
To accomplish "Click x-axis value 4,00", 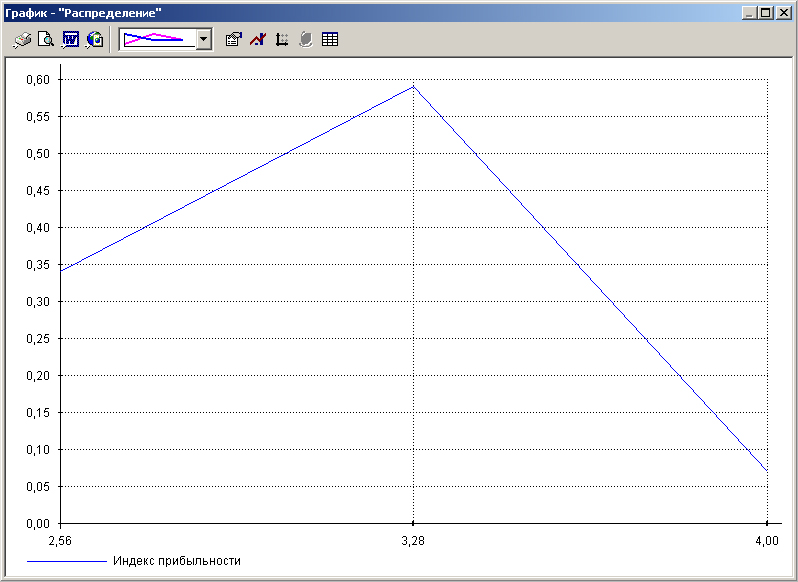I will click(x=766, y=540).
